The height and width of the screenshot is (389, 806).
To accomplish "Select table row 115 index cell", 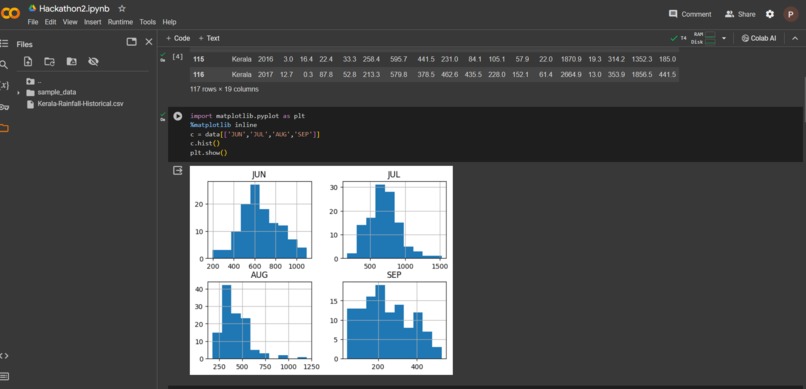I will (x=198, y=60).
